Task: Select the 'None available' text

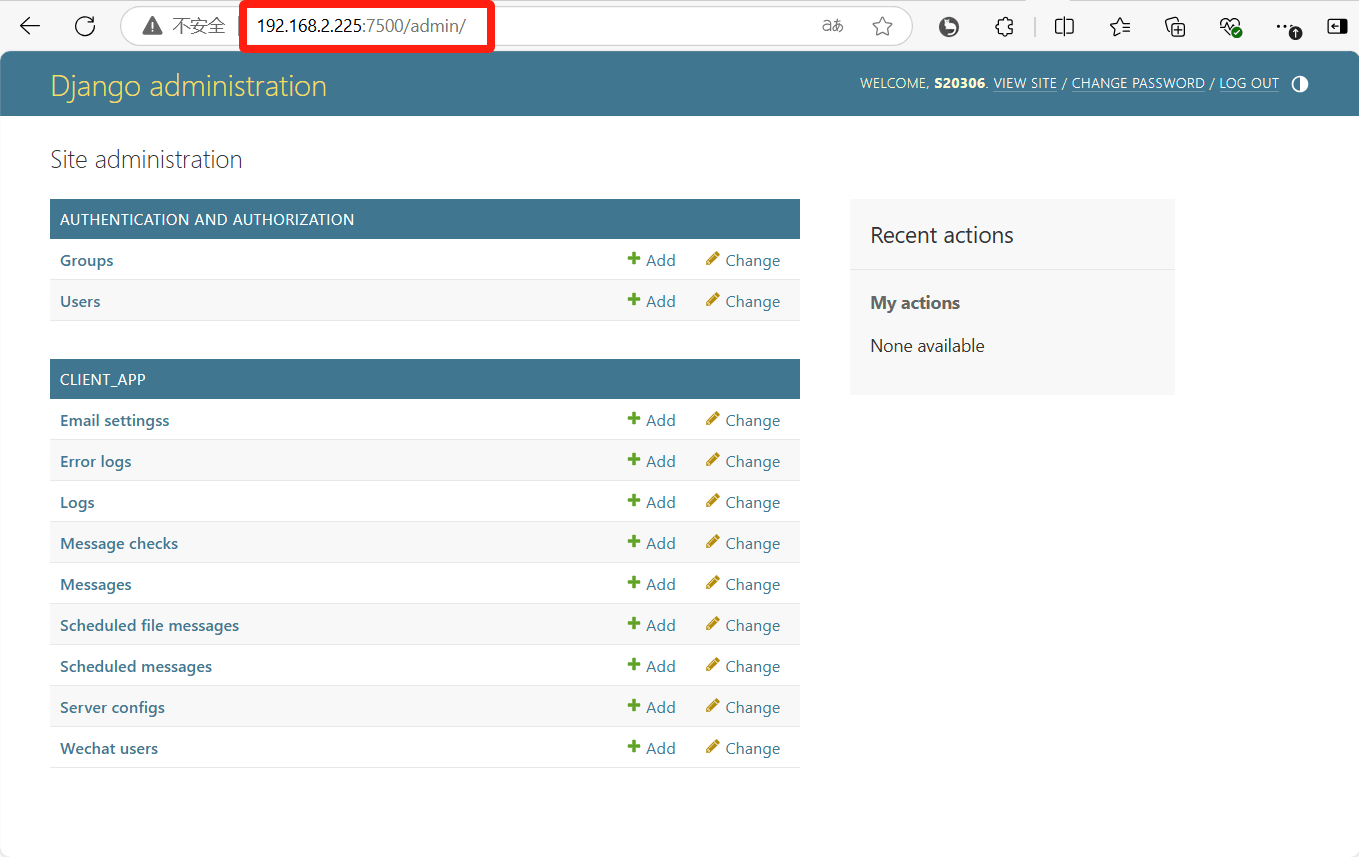Action: coord(927,346)
